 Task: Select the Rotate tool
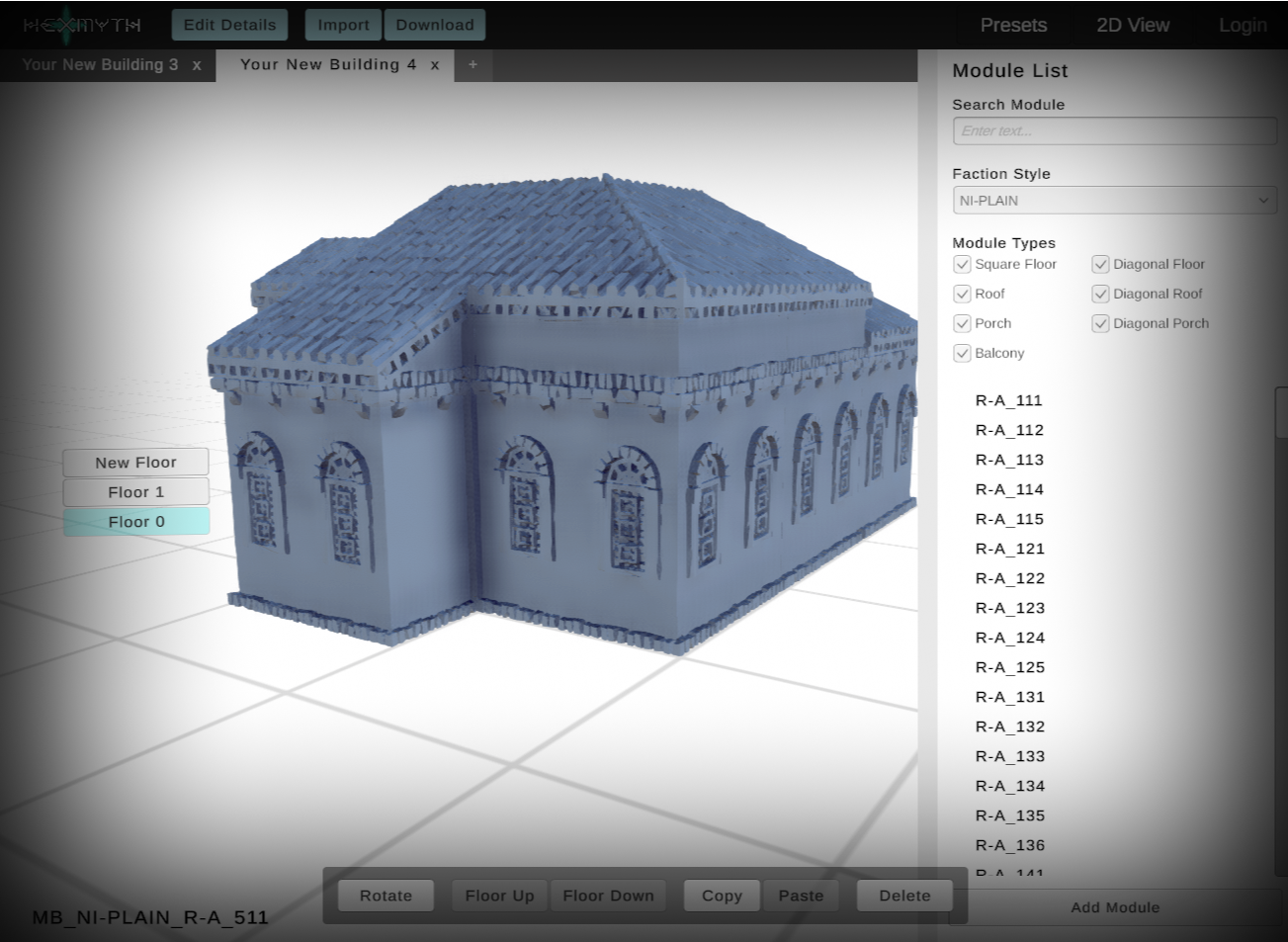pyautogui.click(x=386, y=896)
